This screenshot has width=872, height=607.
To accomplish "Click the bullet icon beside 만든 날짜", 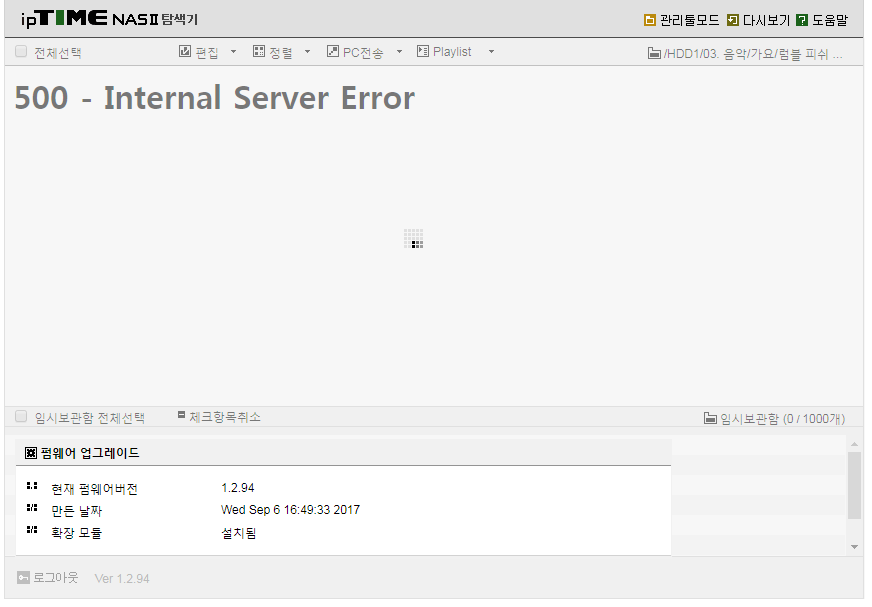I will tap(32, 507).
